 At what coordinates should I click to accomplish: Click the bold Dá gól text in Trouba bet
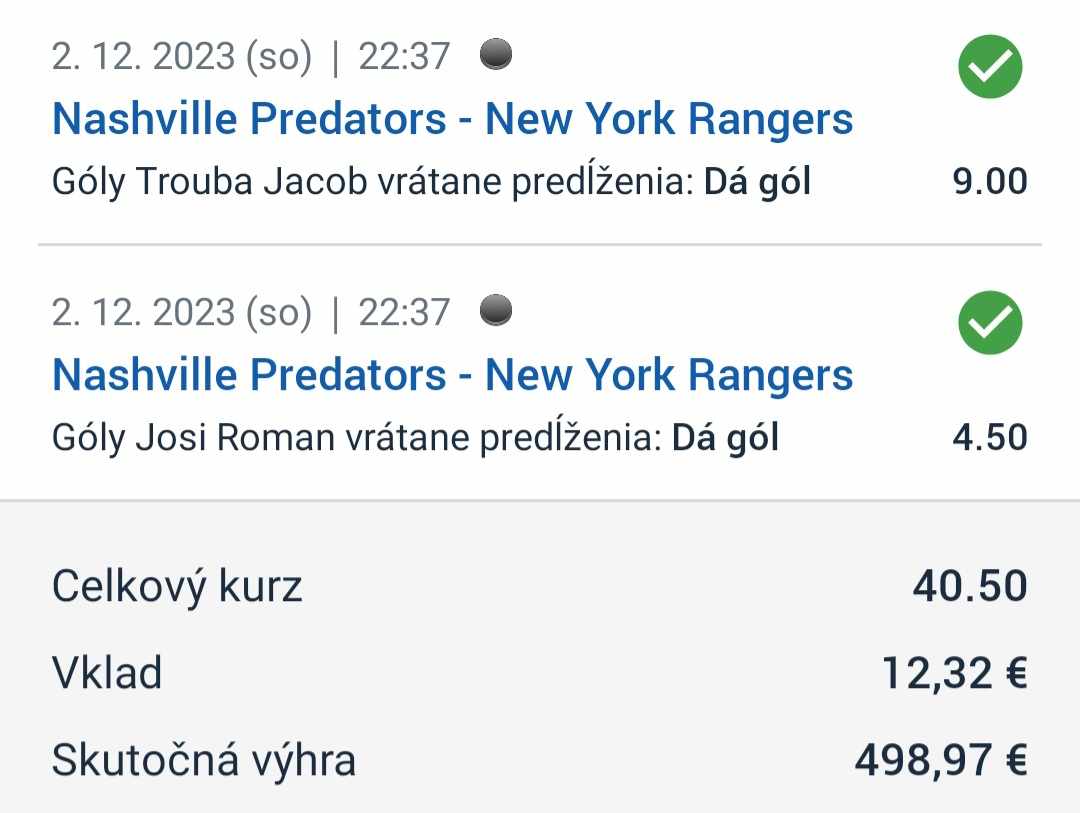(757, 182)
